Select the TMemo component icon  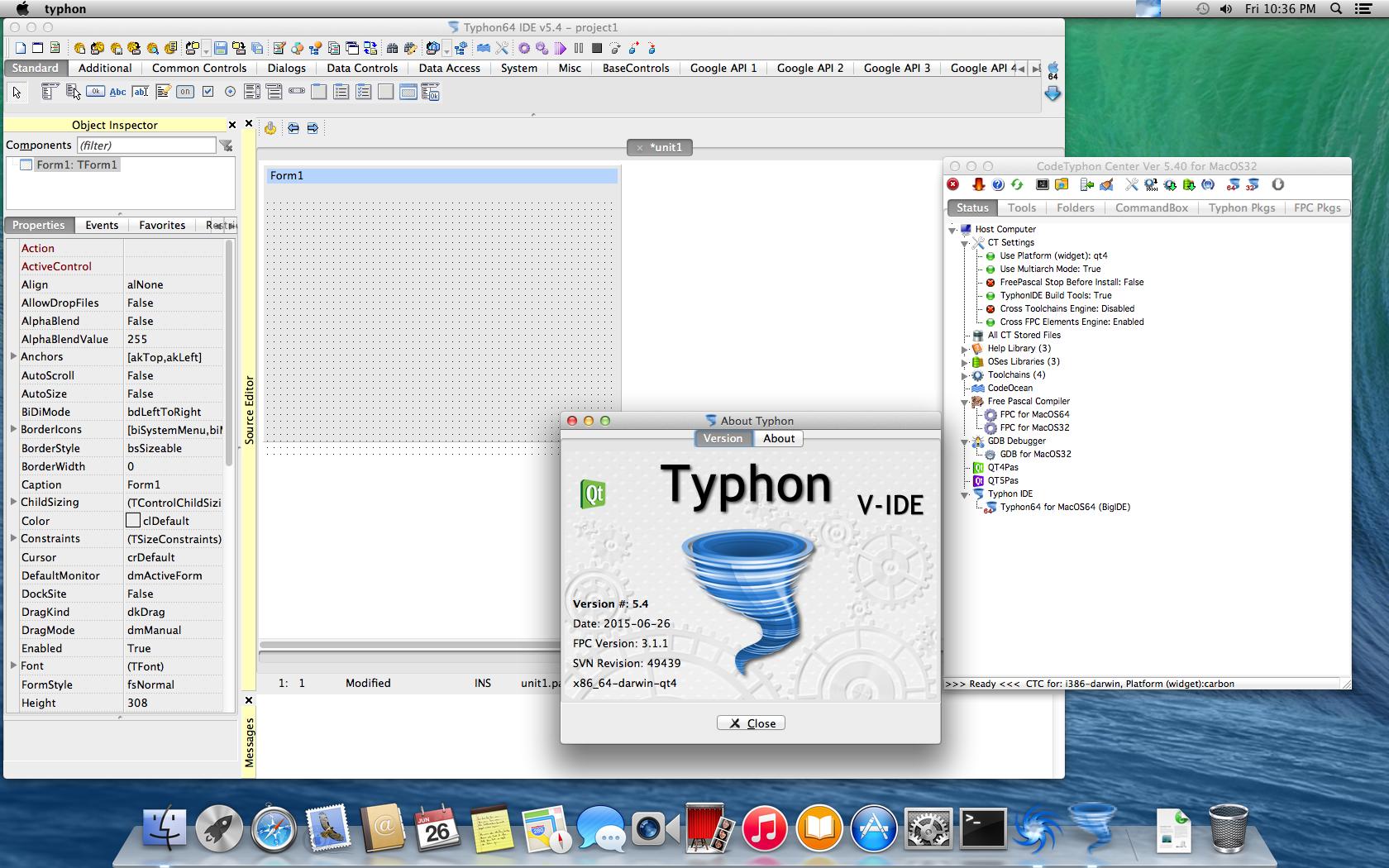pos(163,92)
